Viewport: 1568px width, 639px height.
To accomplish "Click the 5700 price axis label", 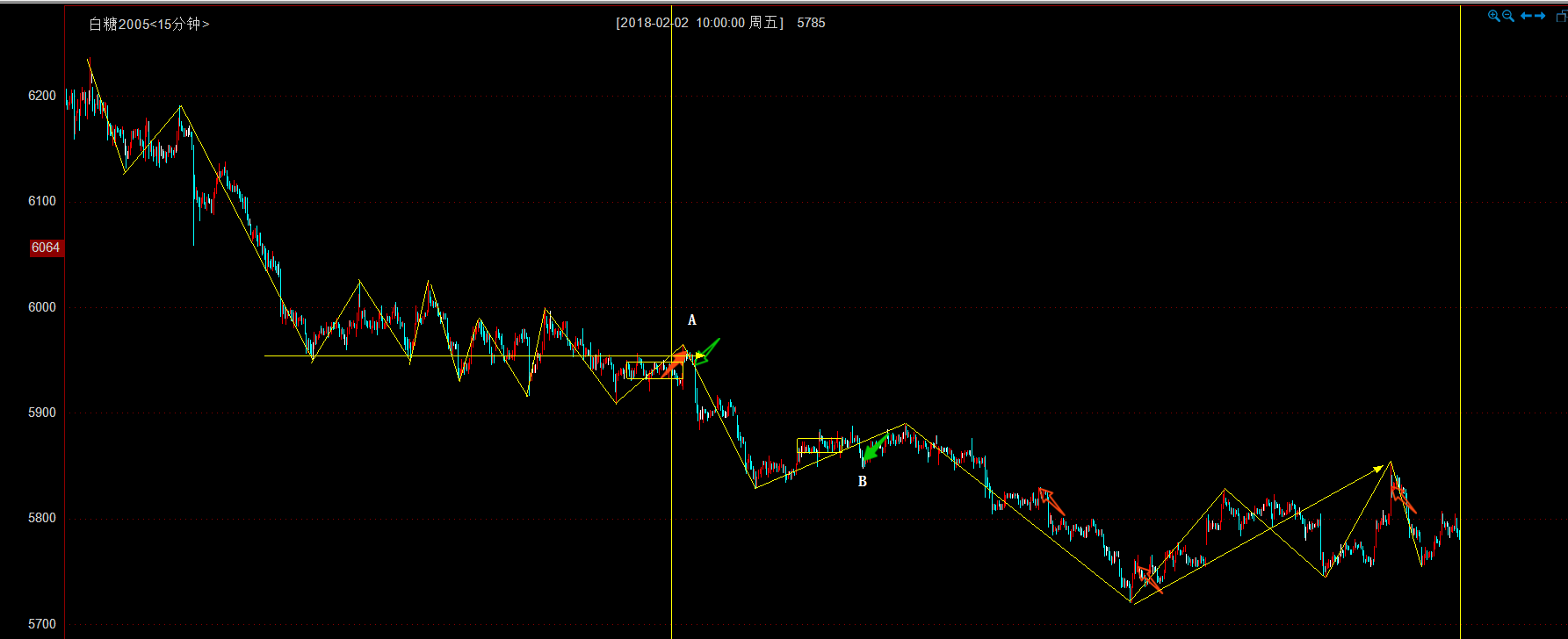I will click(42, 624).
